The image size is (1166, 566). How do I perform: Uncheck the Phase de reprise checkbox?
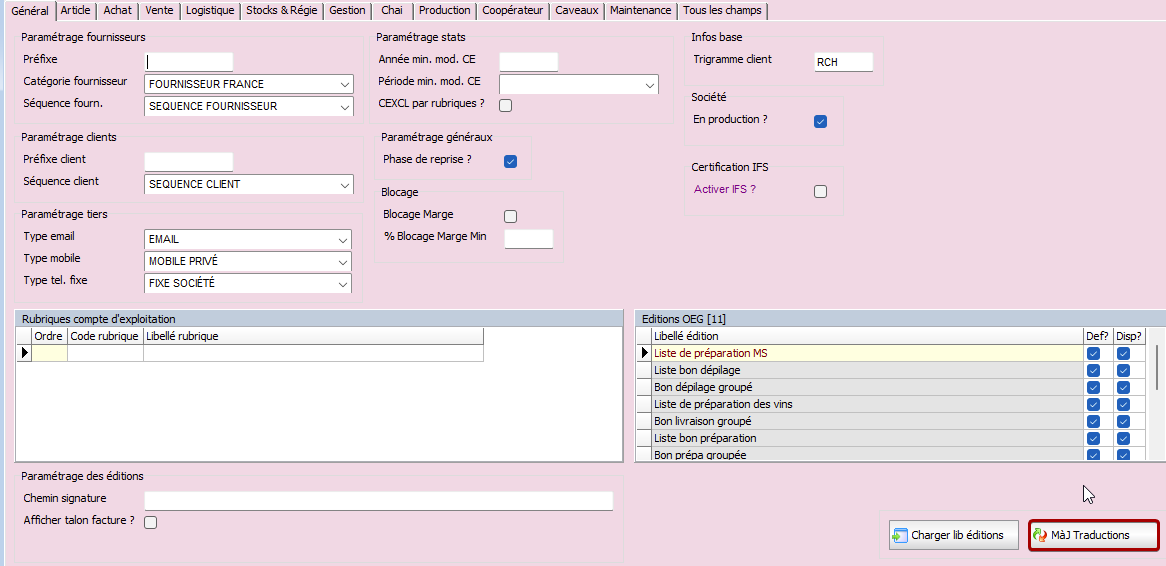[x=510, y=161]
